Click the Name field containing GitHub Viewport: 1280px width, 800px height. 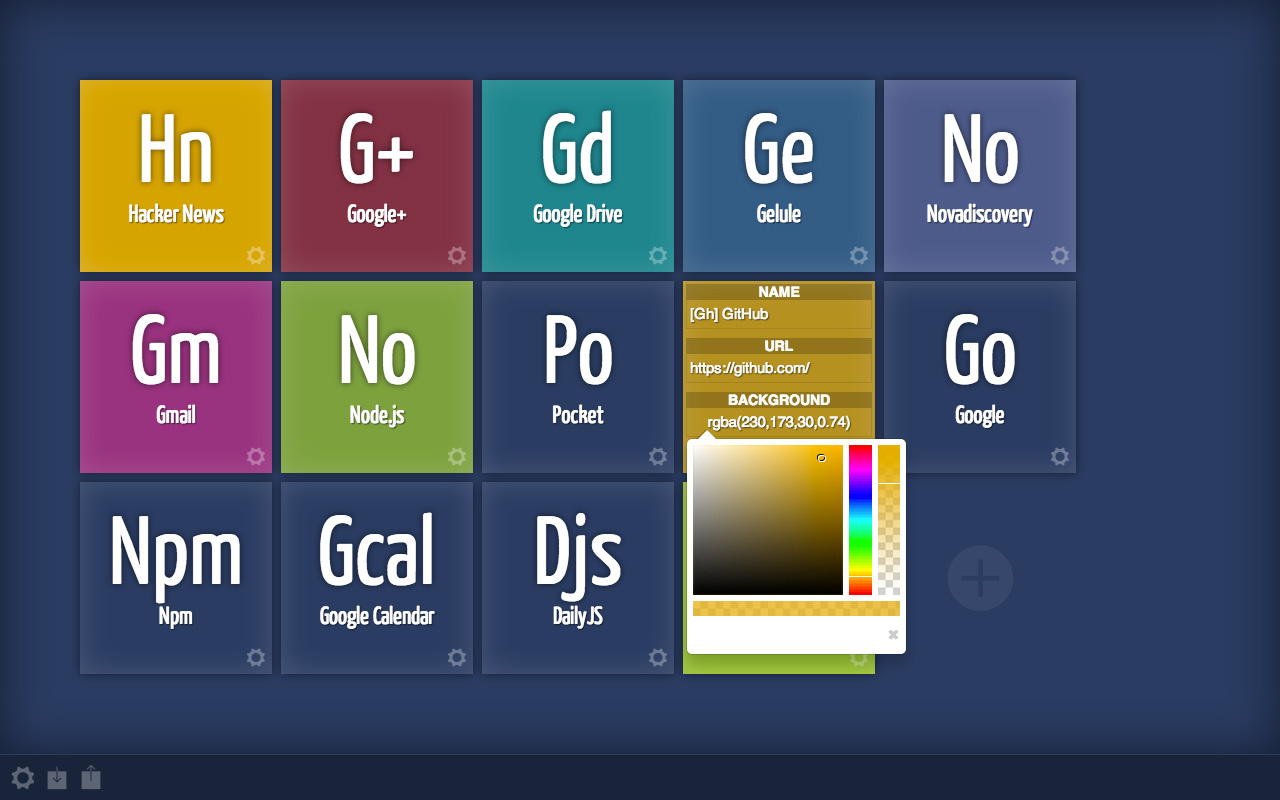click(x=778, y=314)
